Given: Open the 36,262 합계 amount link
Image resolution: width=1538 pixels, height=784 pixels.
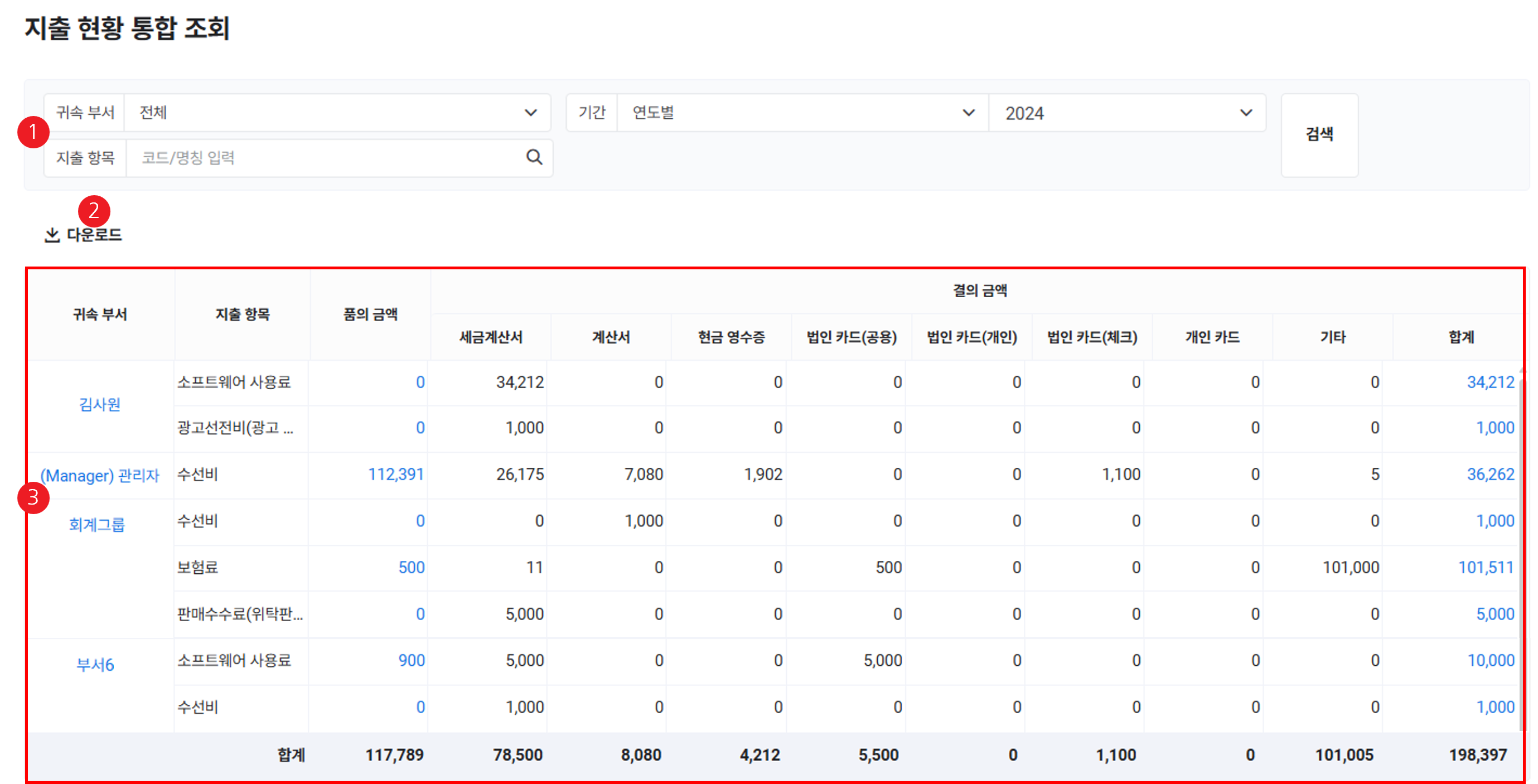Looking at the screenshot, I should coord(1490,475).
